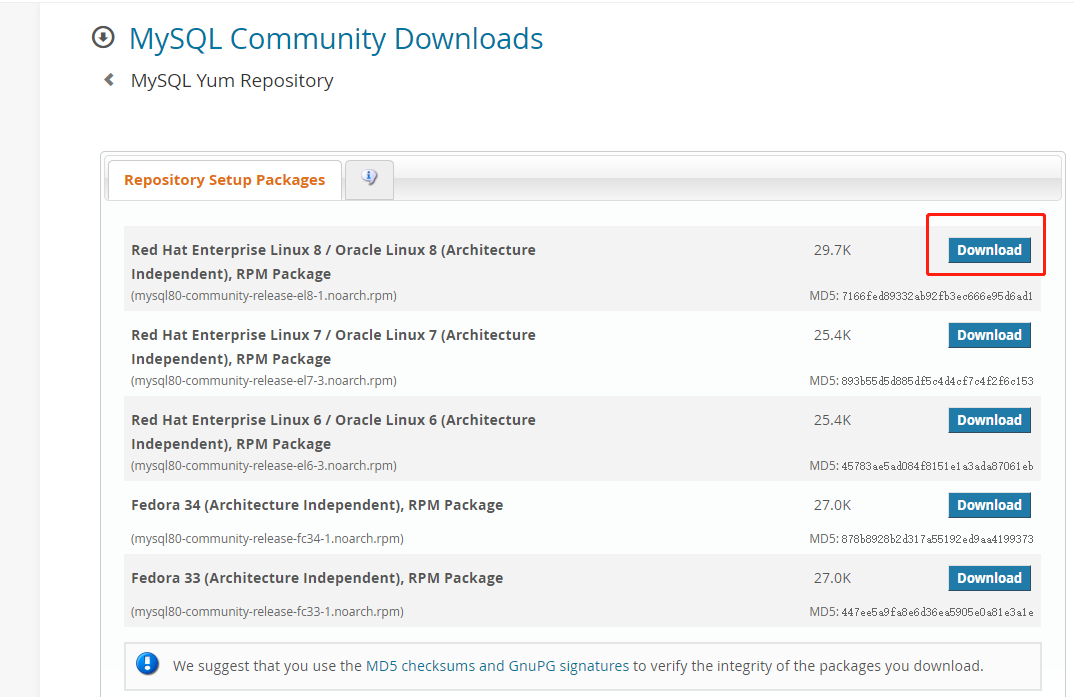Click the Red Hat Enterprise Linux 6 package name
The image size is (1074, 697).
click(x=334, y=431)
